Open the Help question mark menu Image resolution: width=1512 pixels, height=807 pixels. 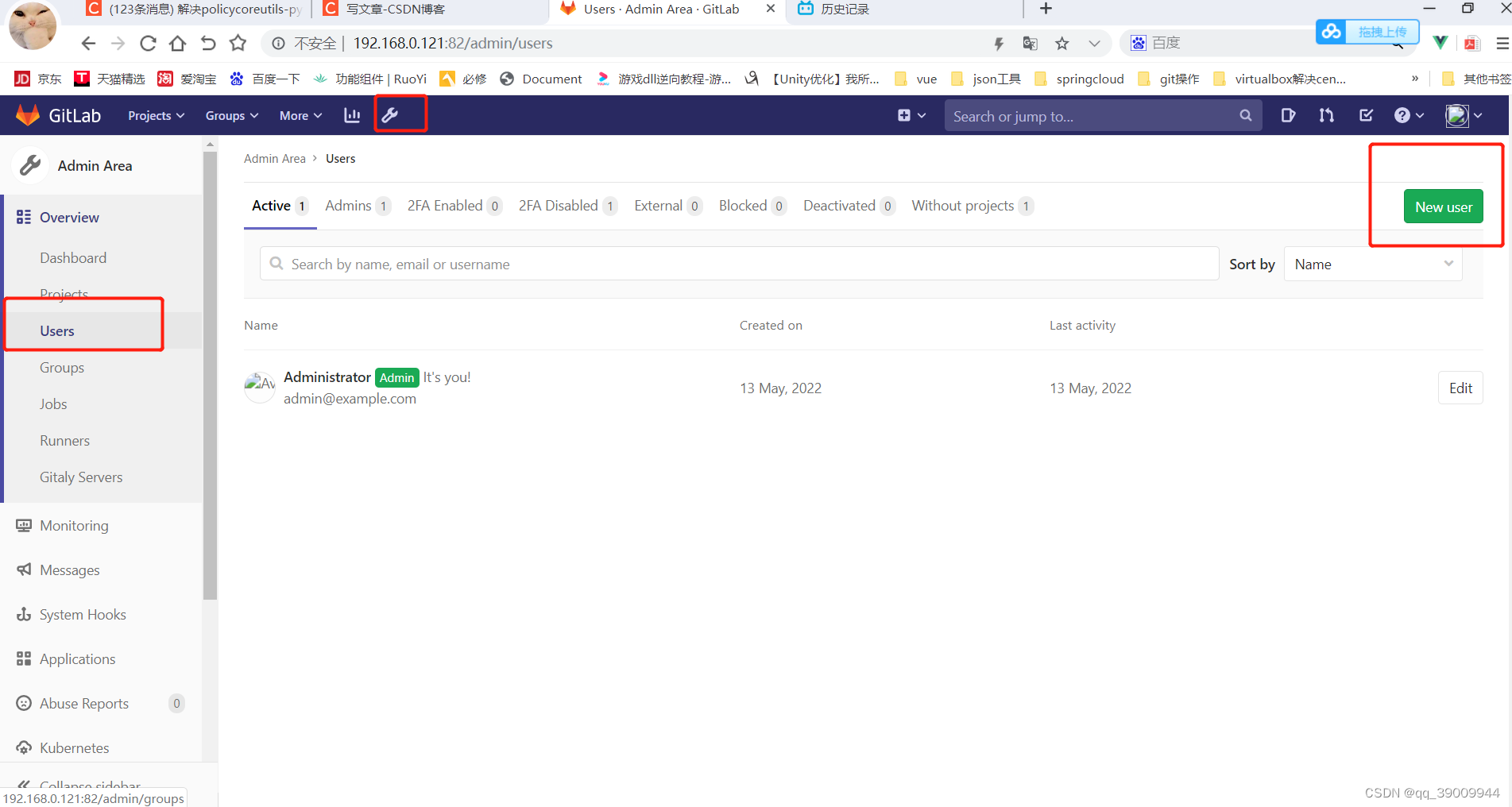coord(1409,115)
